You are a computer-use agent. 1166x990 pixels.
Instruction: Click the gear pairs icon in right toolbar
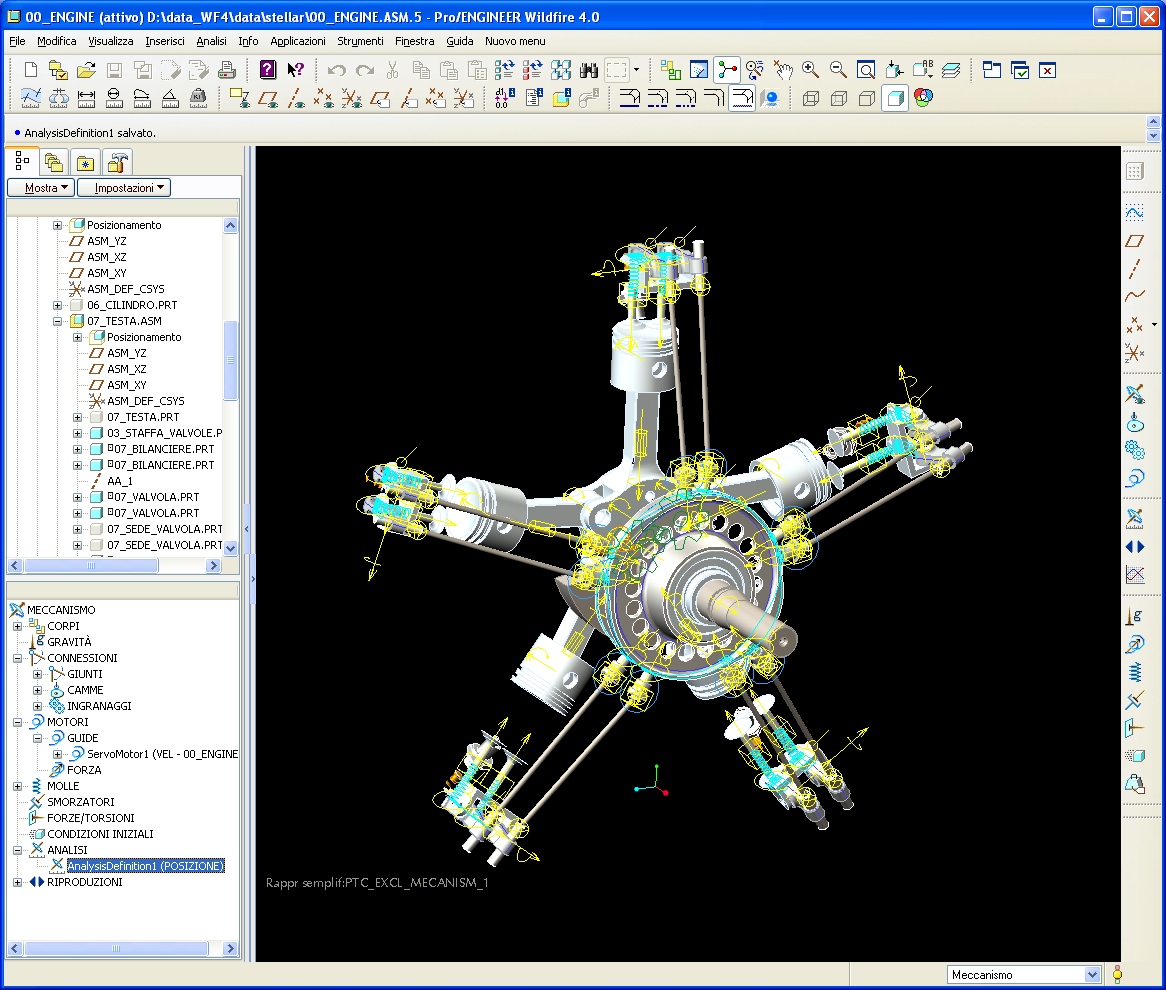coord(1135,450)
